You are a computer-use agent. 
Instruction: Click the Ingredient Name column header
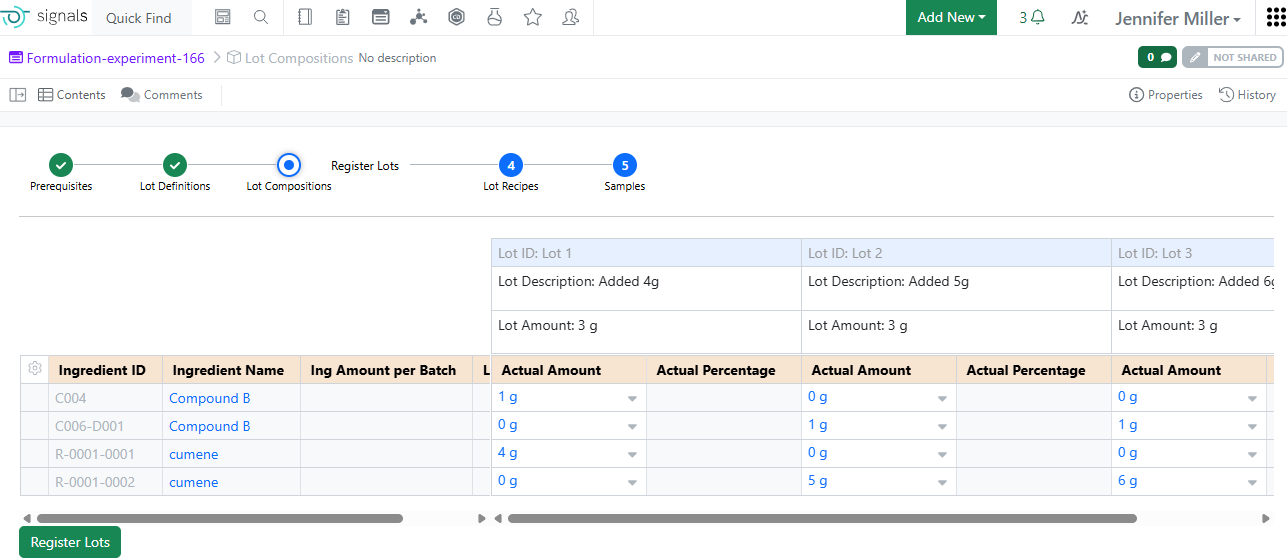pos(232,370)
